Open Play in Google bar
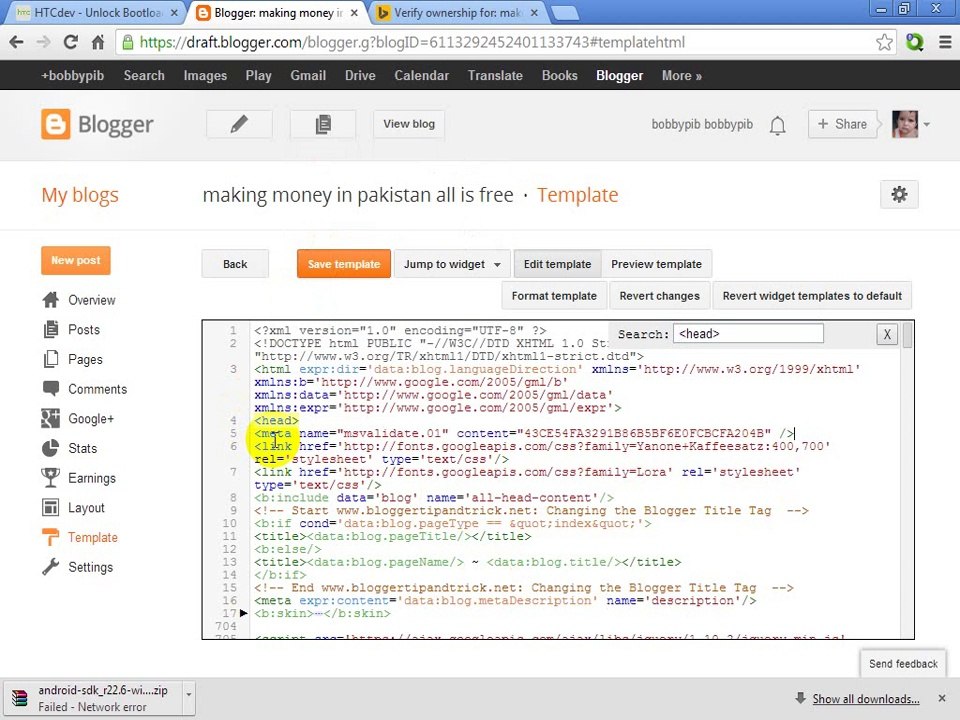The image size is (960, 720). 258,75
